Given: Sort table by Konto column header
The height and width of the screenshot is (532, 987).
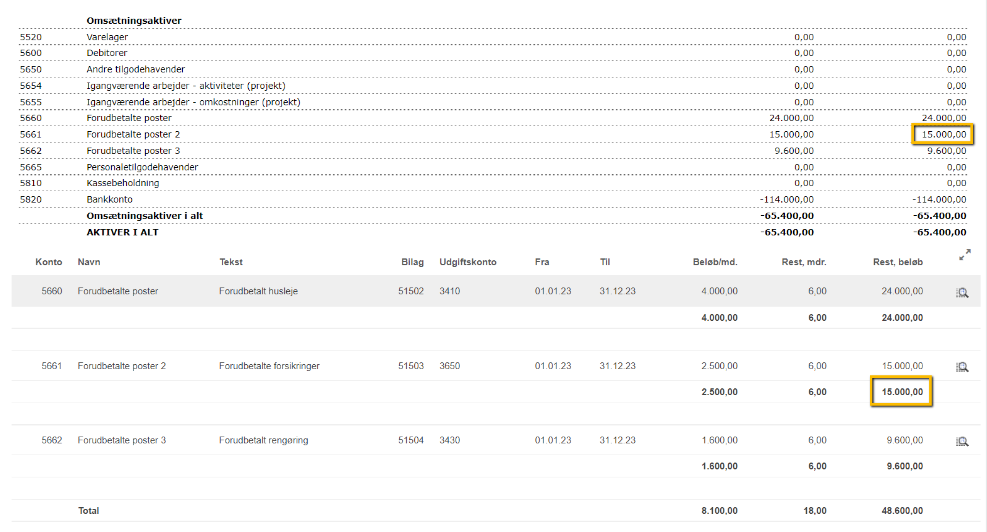Looking at the screenshot, I should 49,262.
